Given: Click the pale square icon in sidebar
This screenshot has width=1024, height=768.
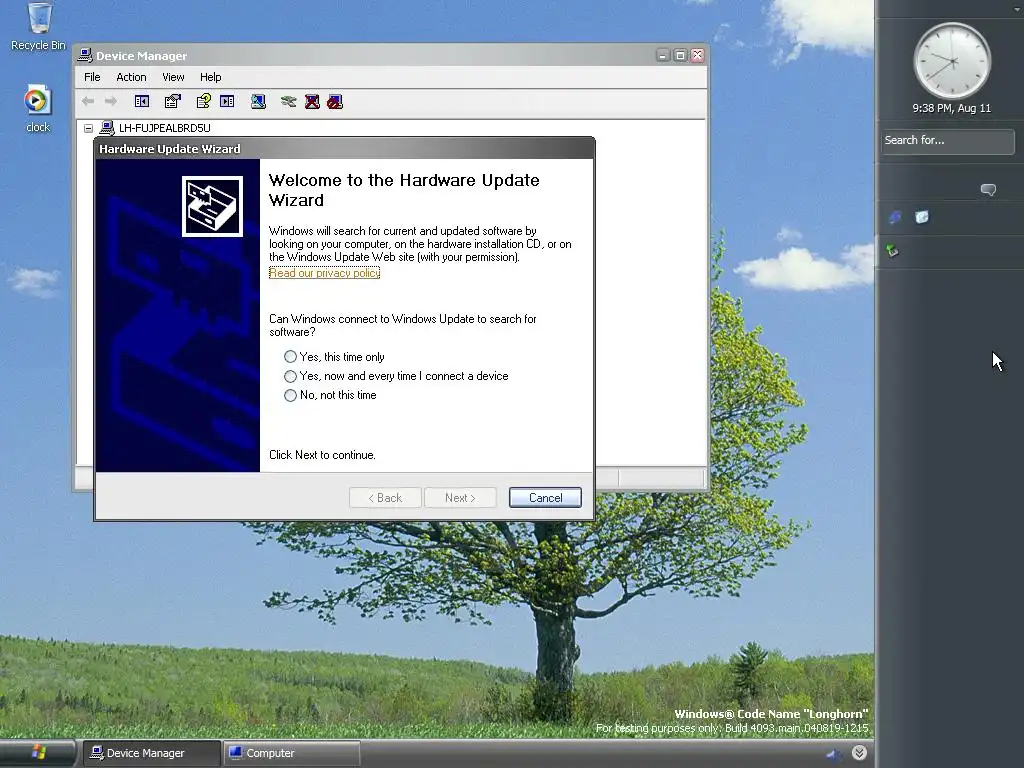Looking at the screenshot, I should 921,217.
